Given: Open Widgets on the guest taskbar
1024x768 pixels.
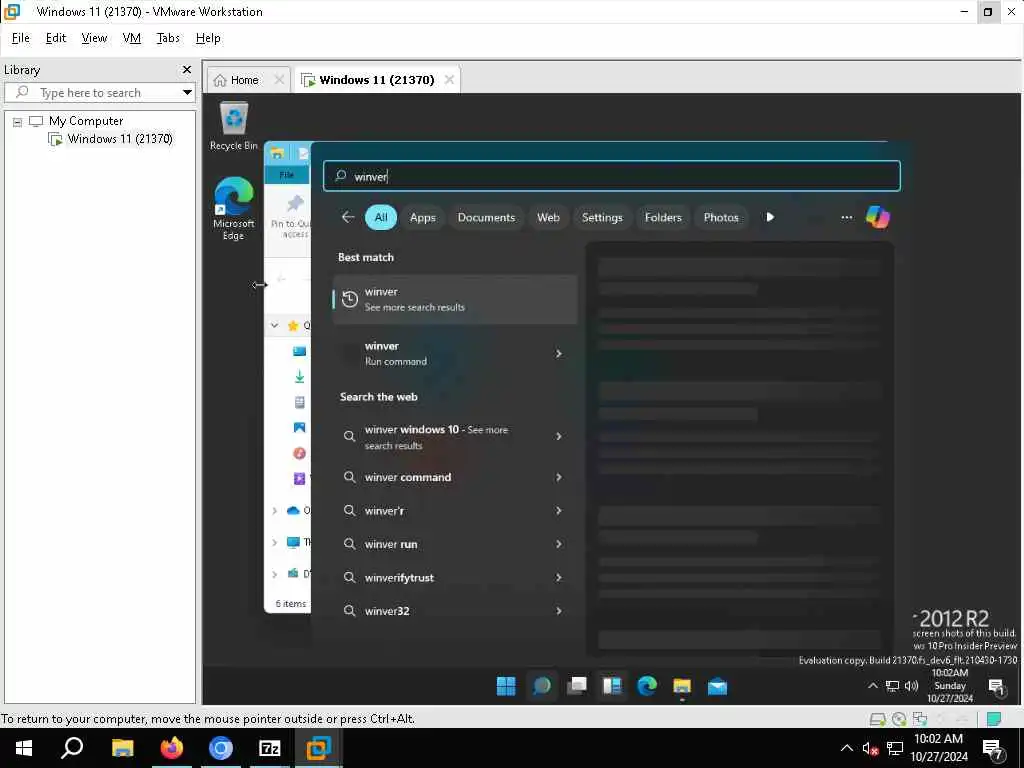Looking at the screenshot, I should point(612,686).
